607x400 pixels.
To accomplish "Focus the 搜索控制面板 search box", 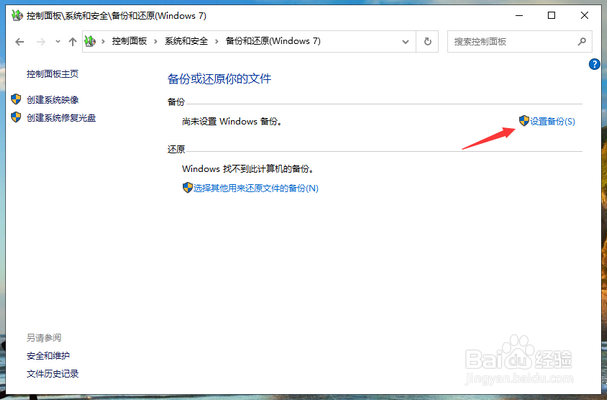I will tap(520, 41).
